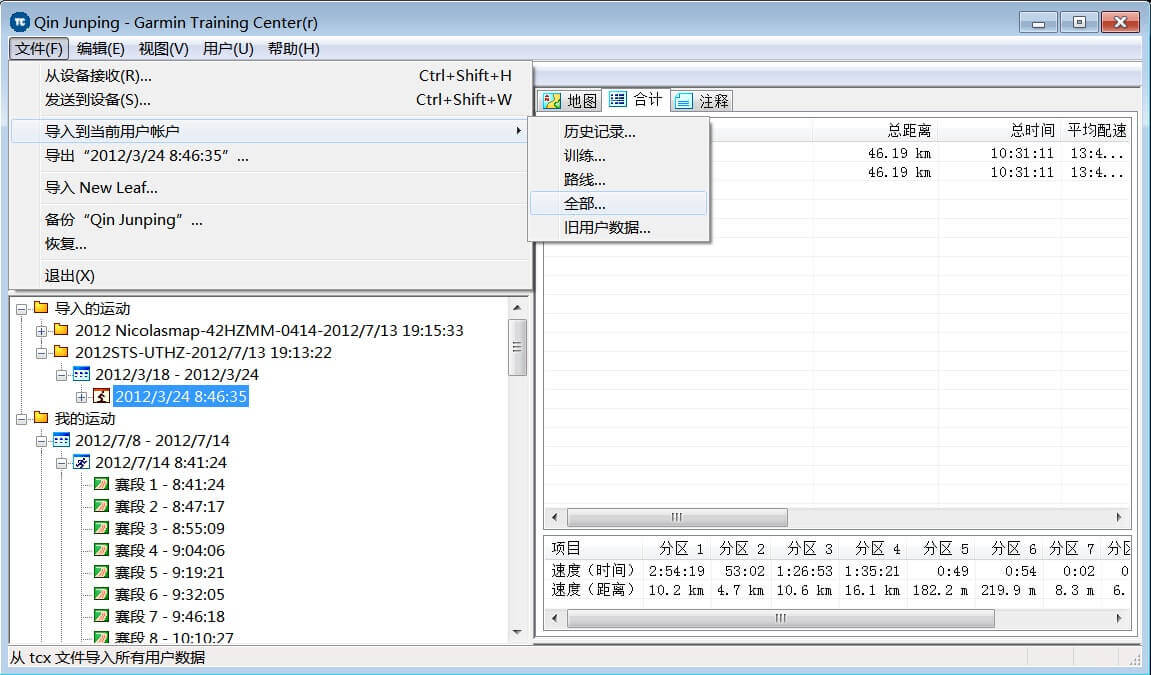
Task: Click the 速度（距离） row label
Action: tap(593, 590)
